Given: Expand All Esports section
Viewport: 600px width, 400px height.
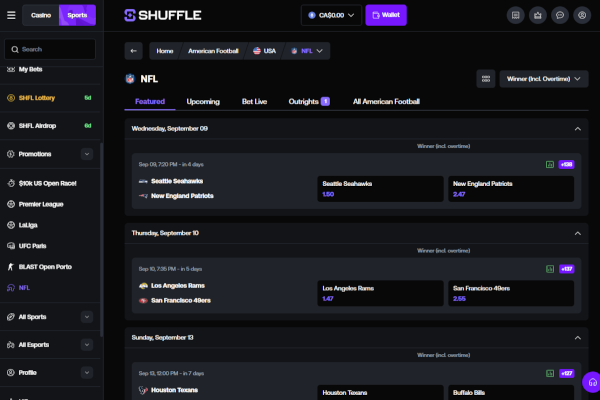Looking at the screenshot, I should click(87, 345).
